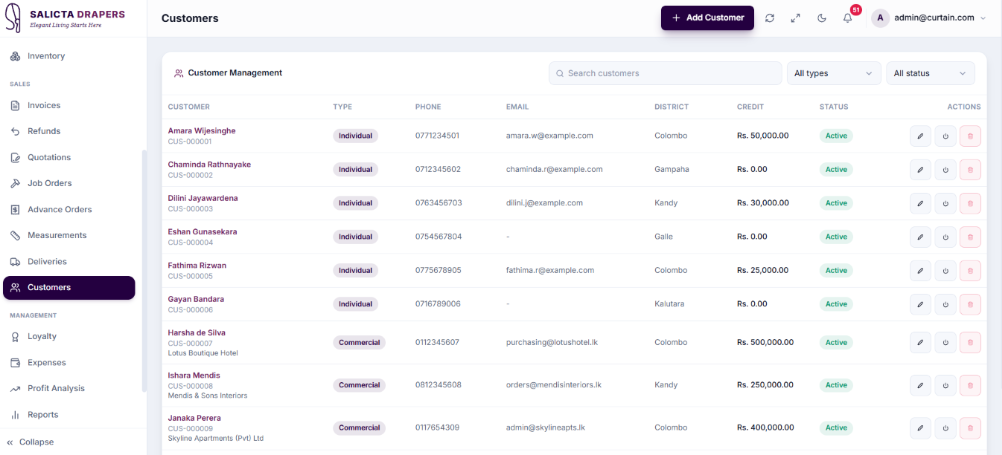Delete Janaka Perera trash icon
The height and width of the screenshot is (455, 1002).
[x=970, y=428]
